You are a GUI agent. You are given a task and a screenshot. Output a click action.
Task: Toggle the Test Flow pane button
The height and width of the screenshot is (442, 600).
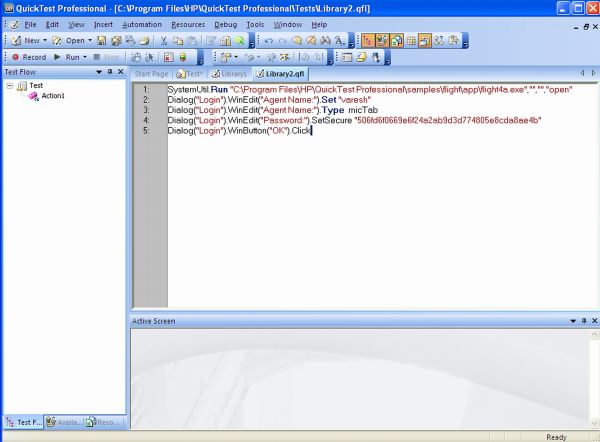click(x=368, y=41)
